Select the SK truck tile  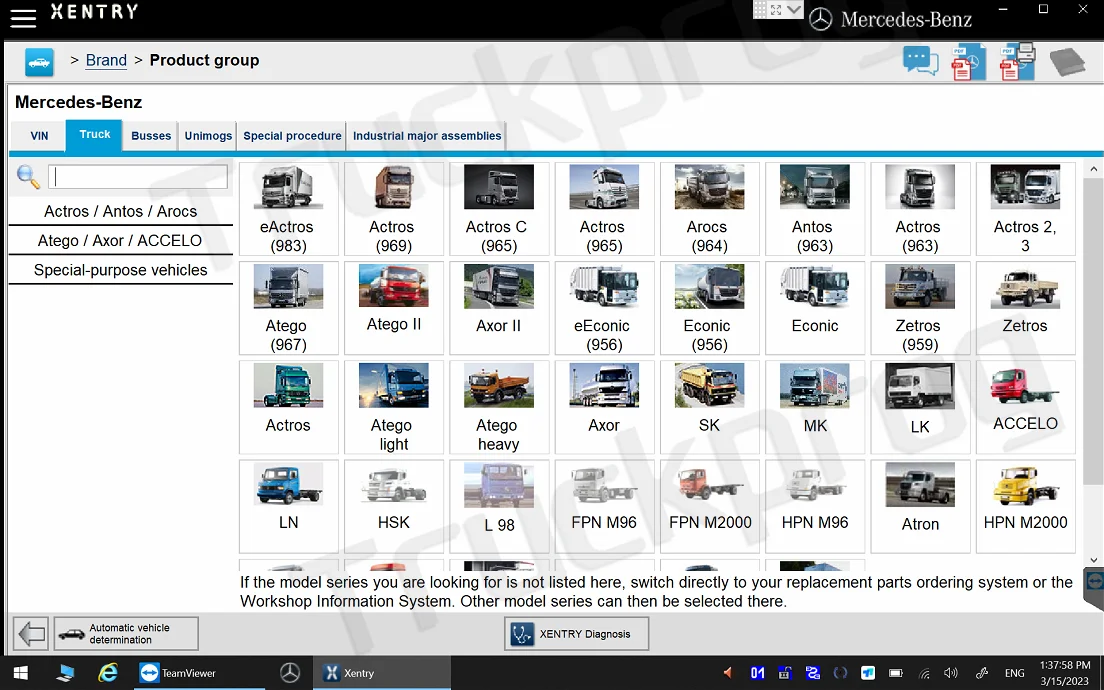pyautogui.click(x=710, y=407)
